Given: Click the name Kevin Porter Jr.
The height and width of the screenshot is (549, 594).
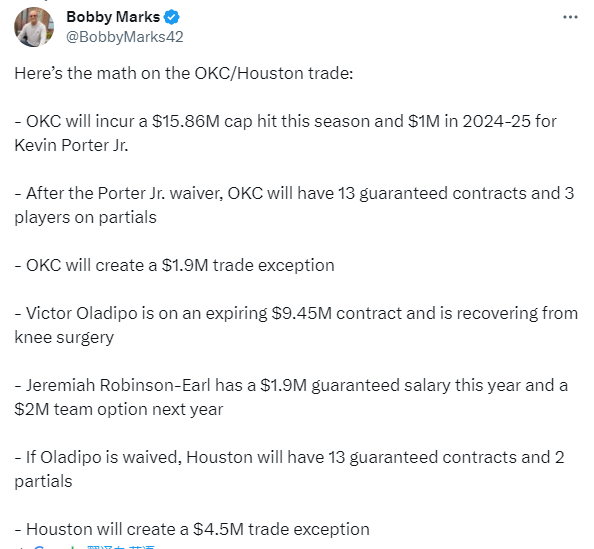Looking at the screenshot, I should pos(71,145).
